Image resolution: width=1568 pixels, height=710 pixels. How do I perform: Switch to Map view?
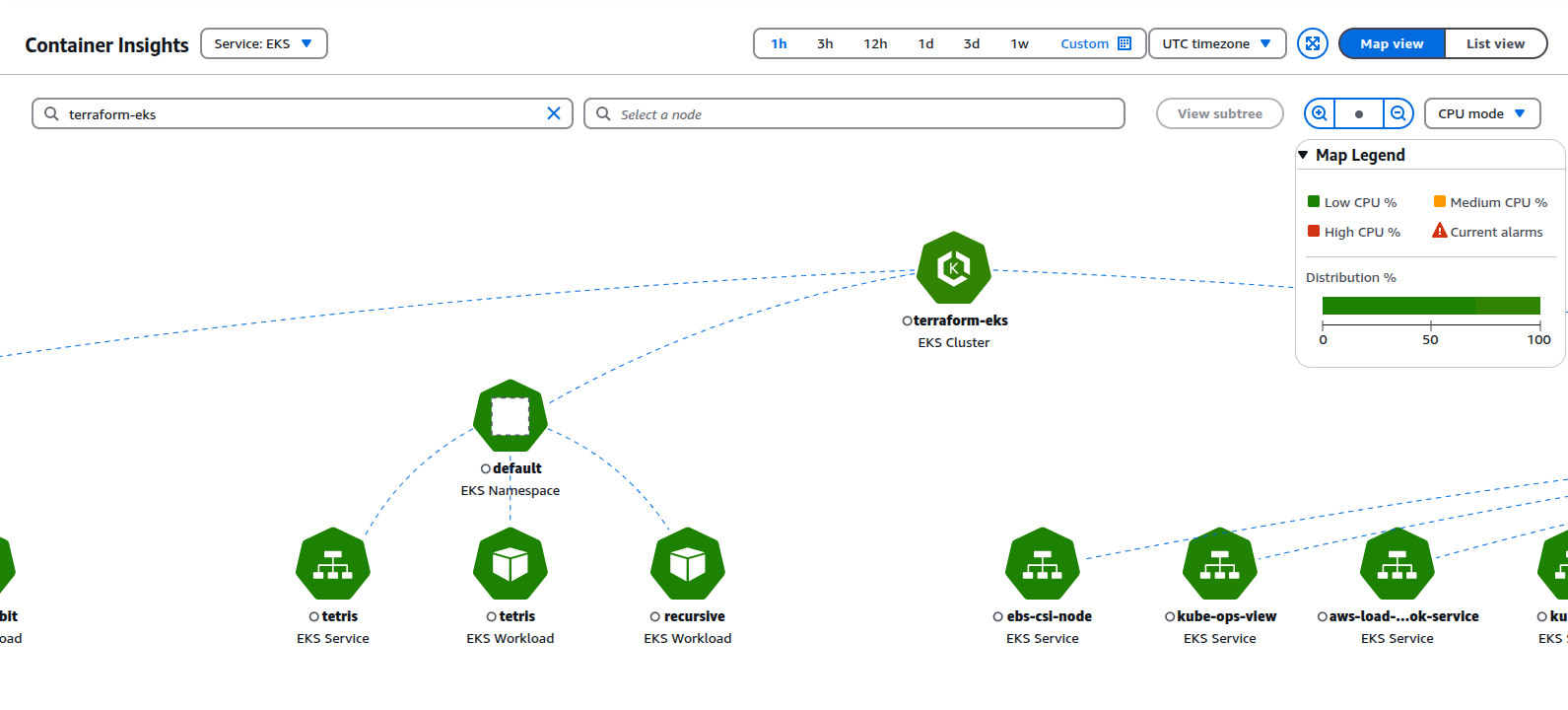point(1392,43)
